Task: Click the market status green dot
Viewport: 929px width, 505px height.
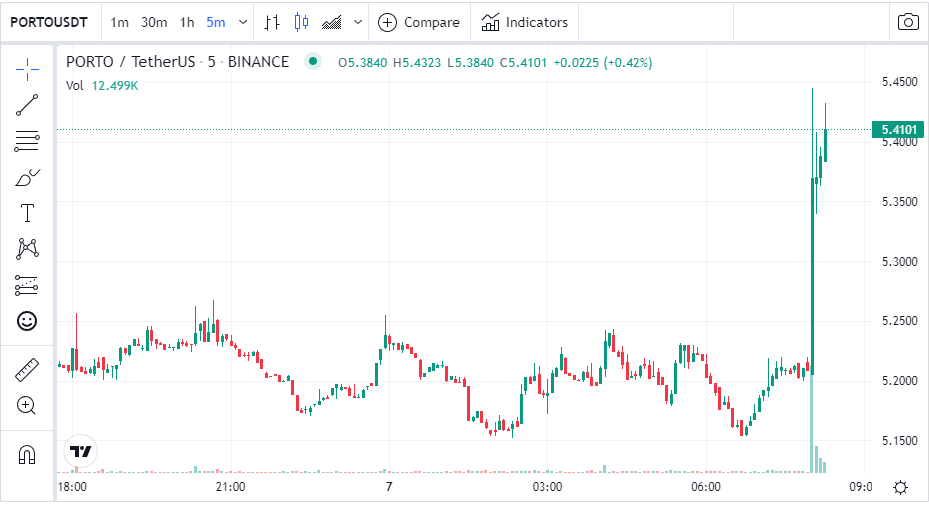Action: (x=313, y=61)
